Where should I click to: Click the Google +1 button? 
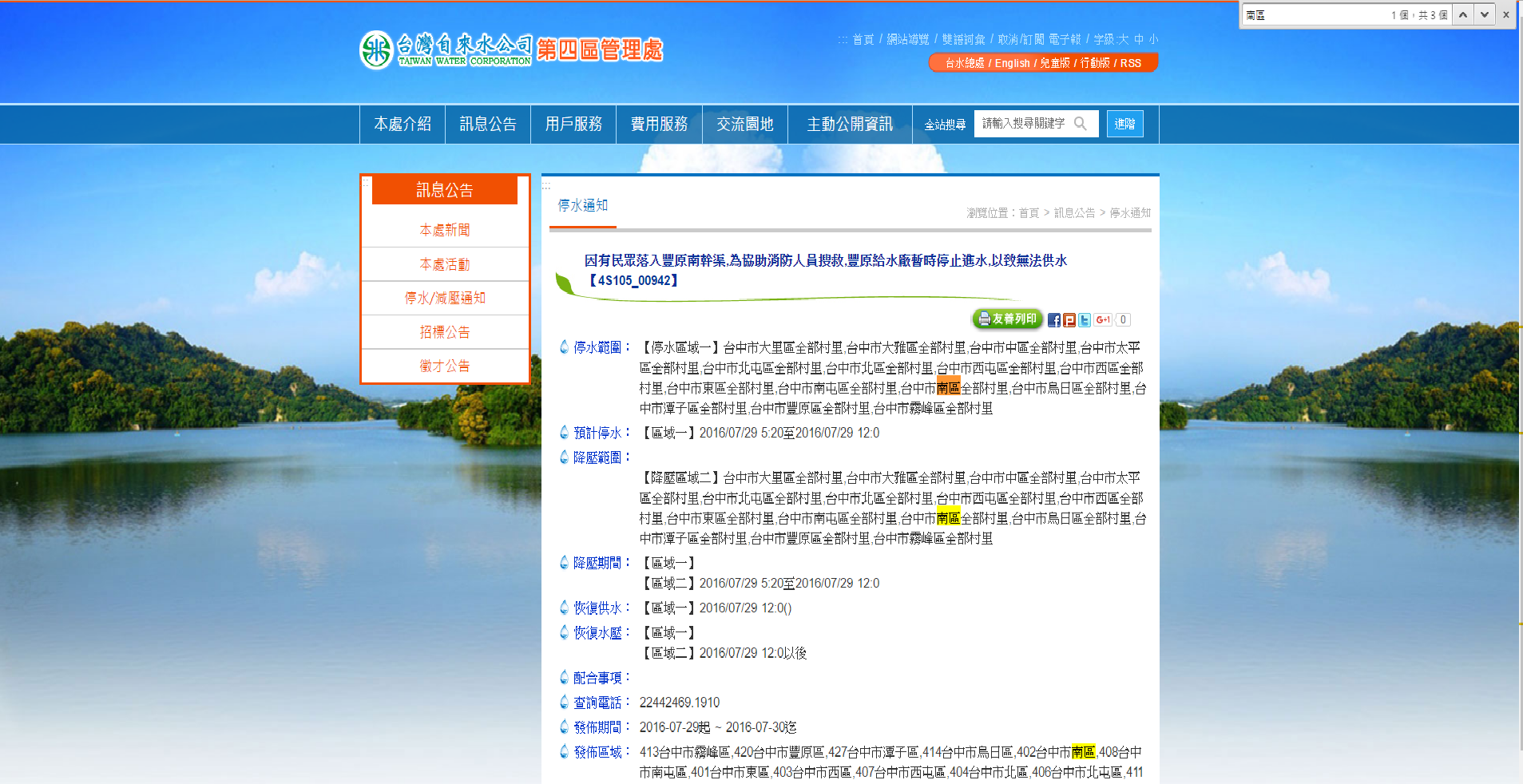[1103, 320]
